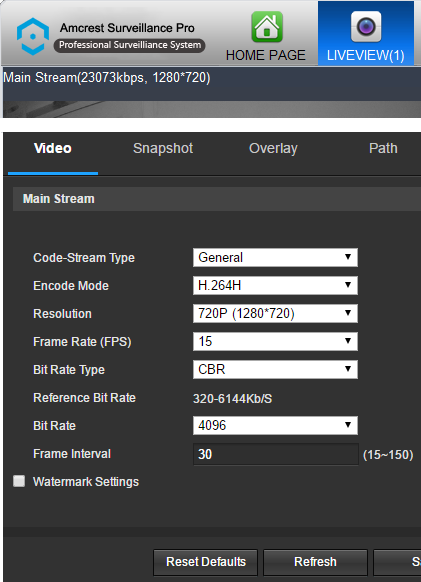Click the Main Stream section header
The width and height of the screenshot is (421, 582).
pos(217,199)
